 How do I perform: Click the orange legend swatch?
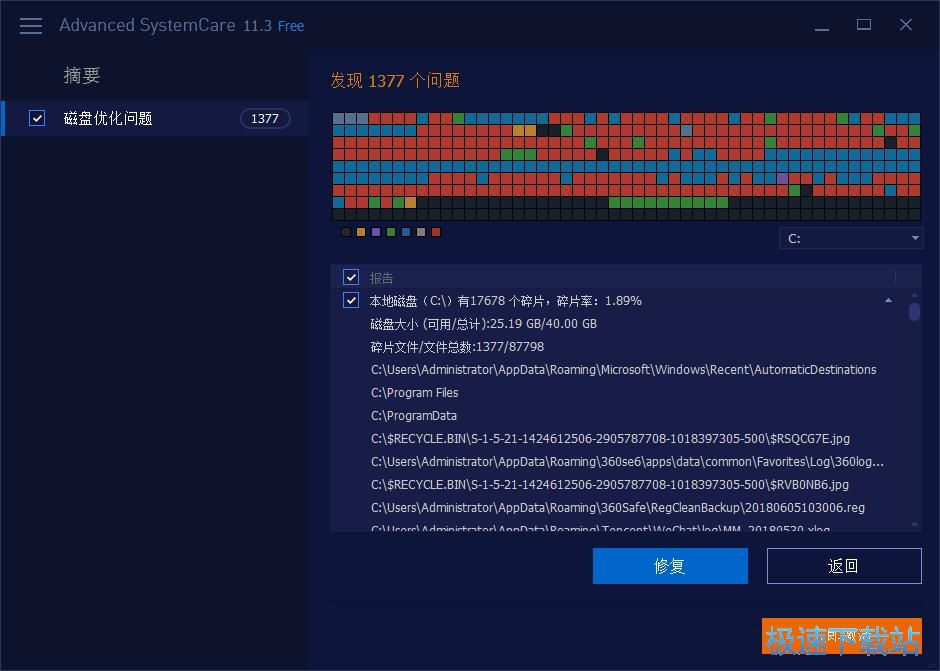[x=361, y=232]
